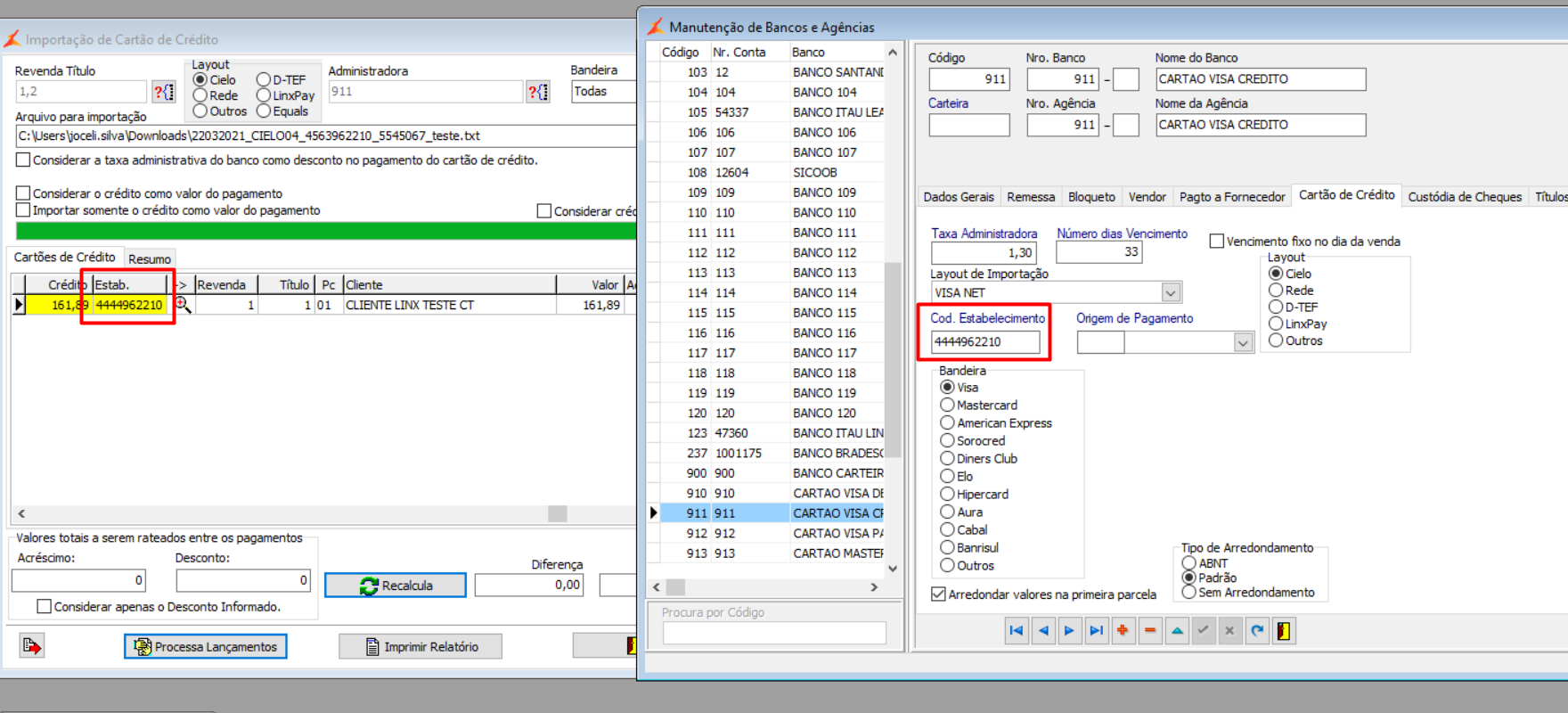Select ABNT rounding type
The height and width of the screenshot is (713, 1568).
click(1205, 563)
